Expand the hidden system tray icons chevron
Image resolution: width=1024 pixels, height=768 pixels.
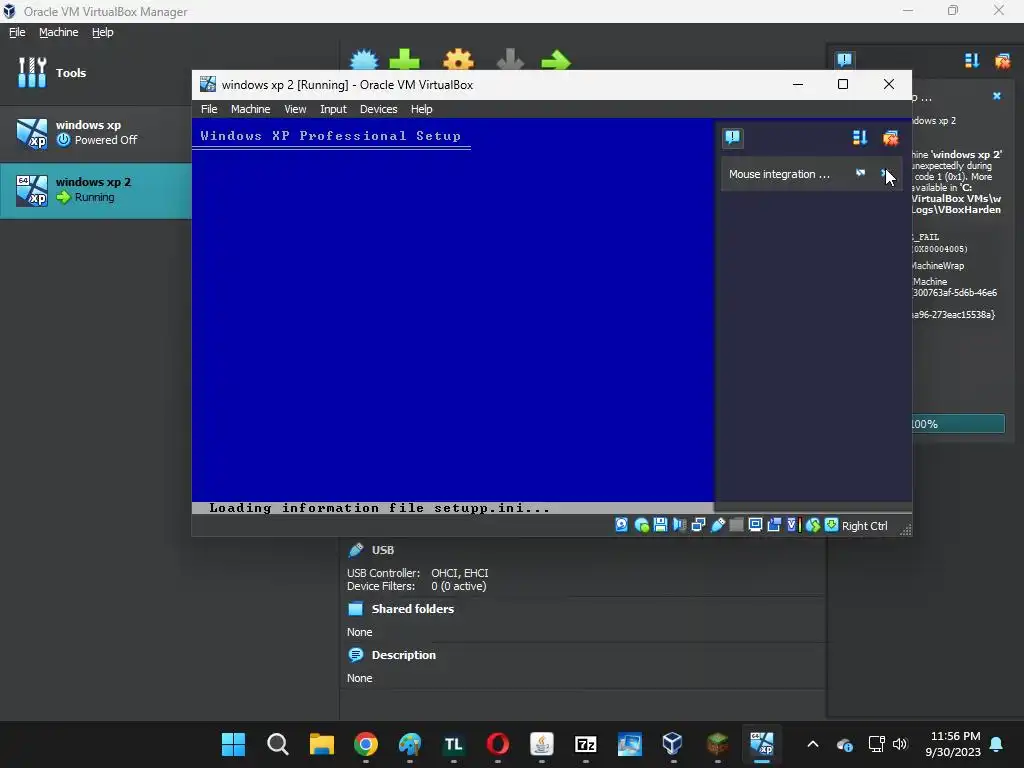point(812,744)
